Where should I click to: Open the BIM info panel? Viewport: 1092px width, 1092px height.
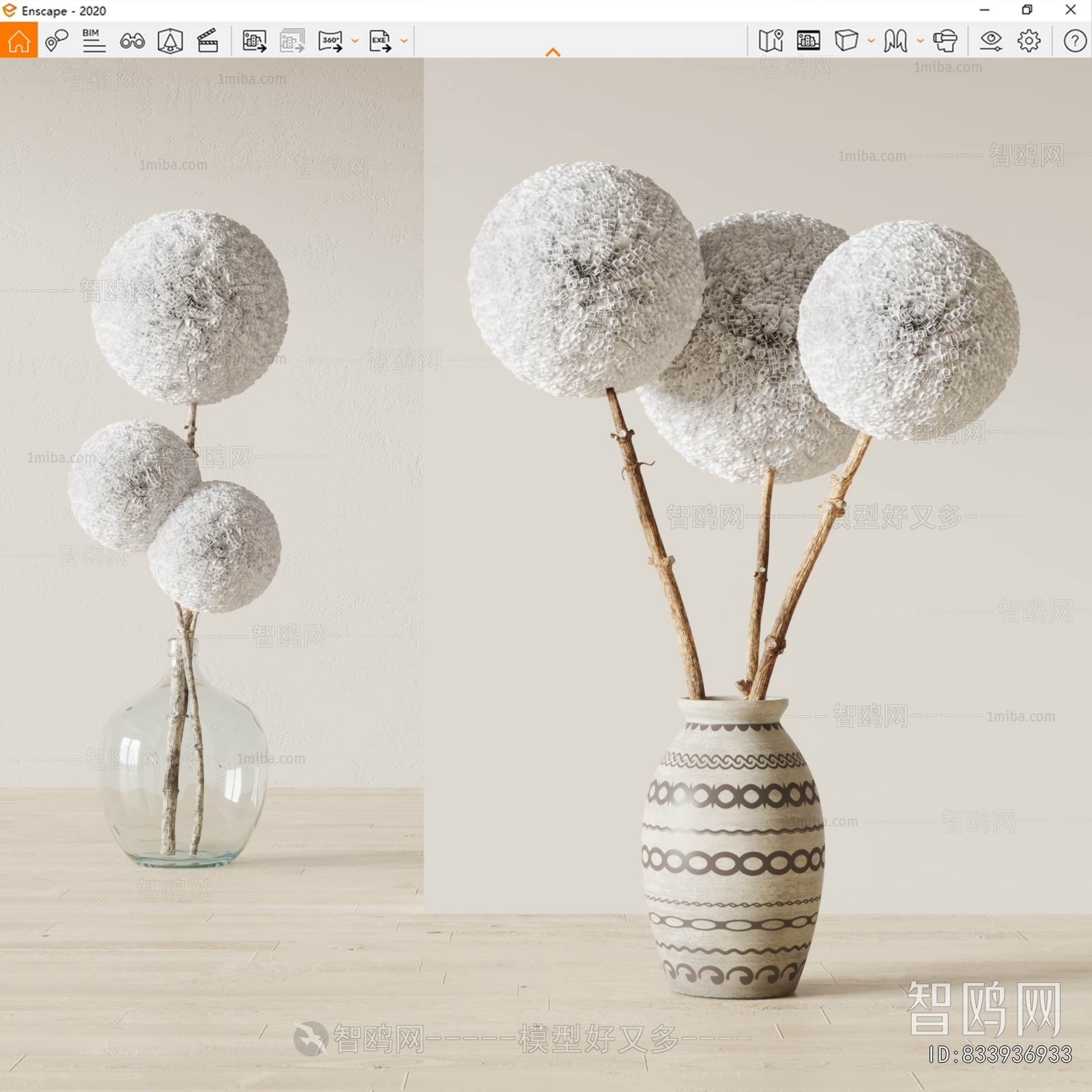point(94,41)
